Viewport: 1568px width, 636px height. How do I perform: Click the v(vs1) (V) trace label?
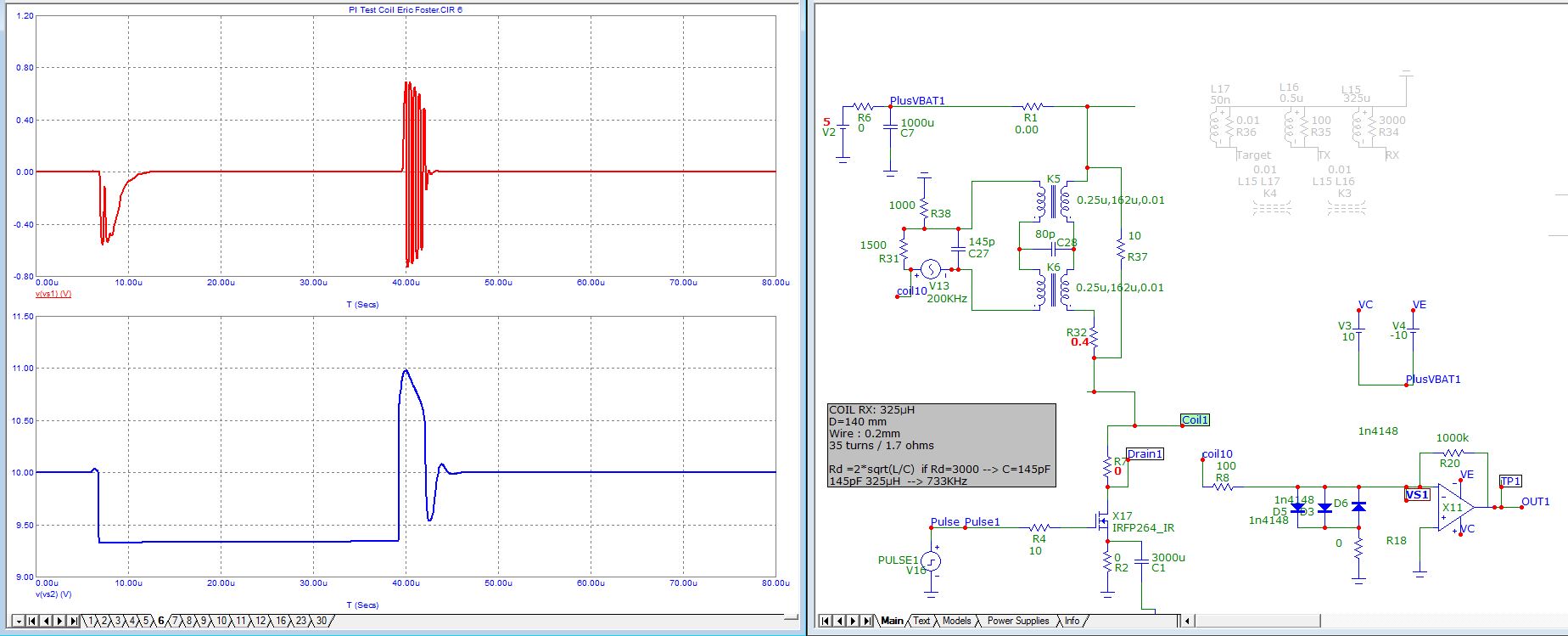tap(53, 294)
